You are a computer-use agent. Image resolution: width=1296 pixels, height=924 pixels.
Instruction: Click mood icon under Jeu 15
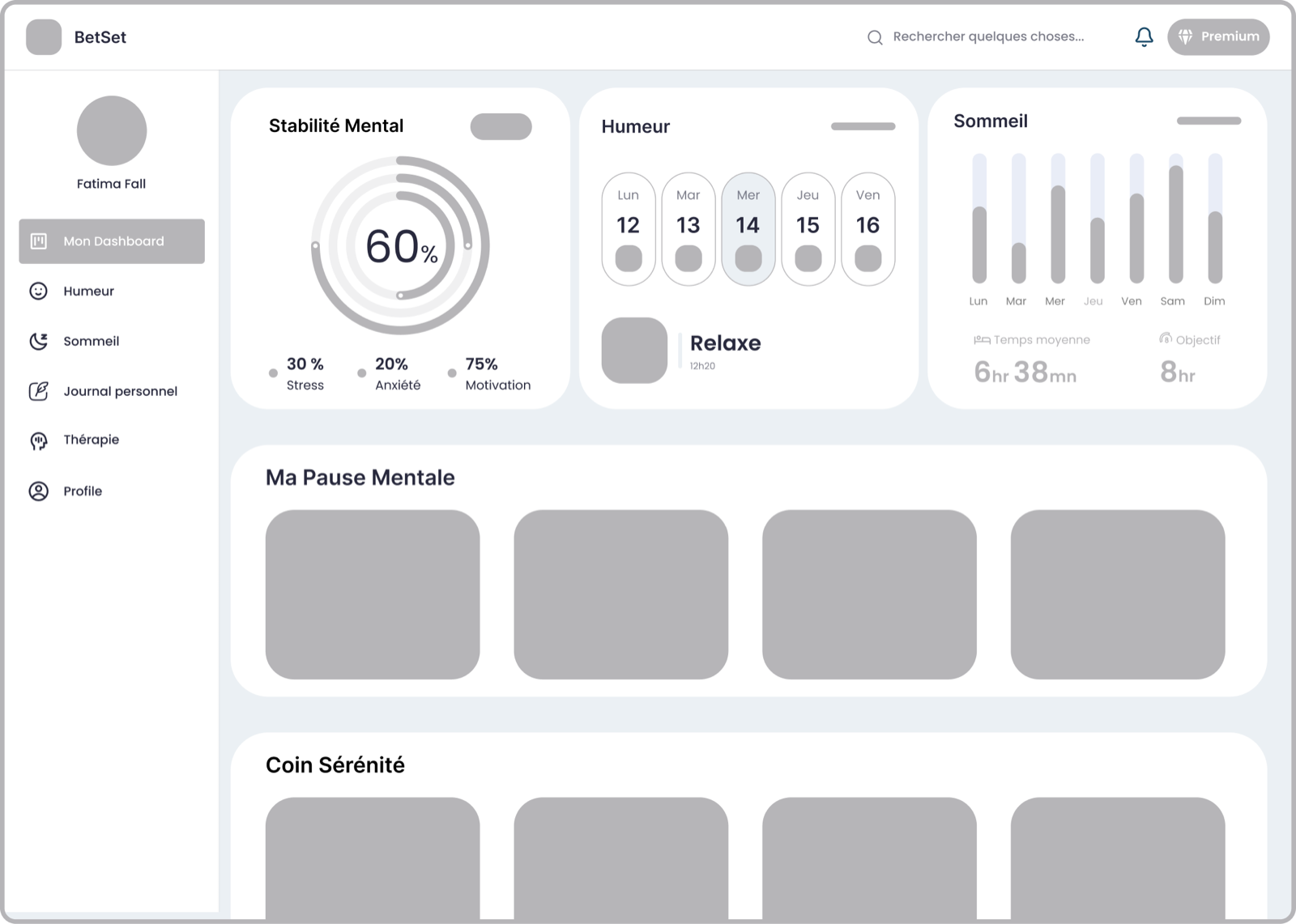click(808, 258)
